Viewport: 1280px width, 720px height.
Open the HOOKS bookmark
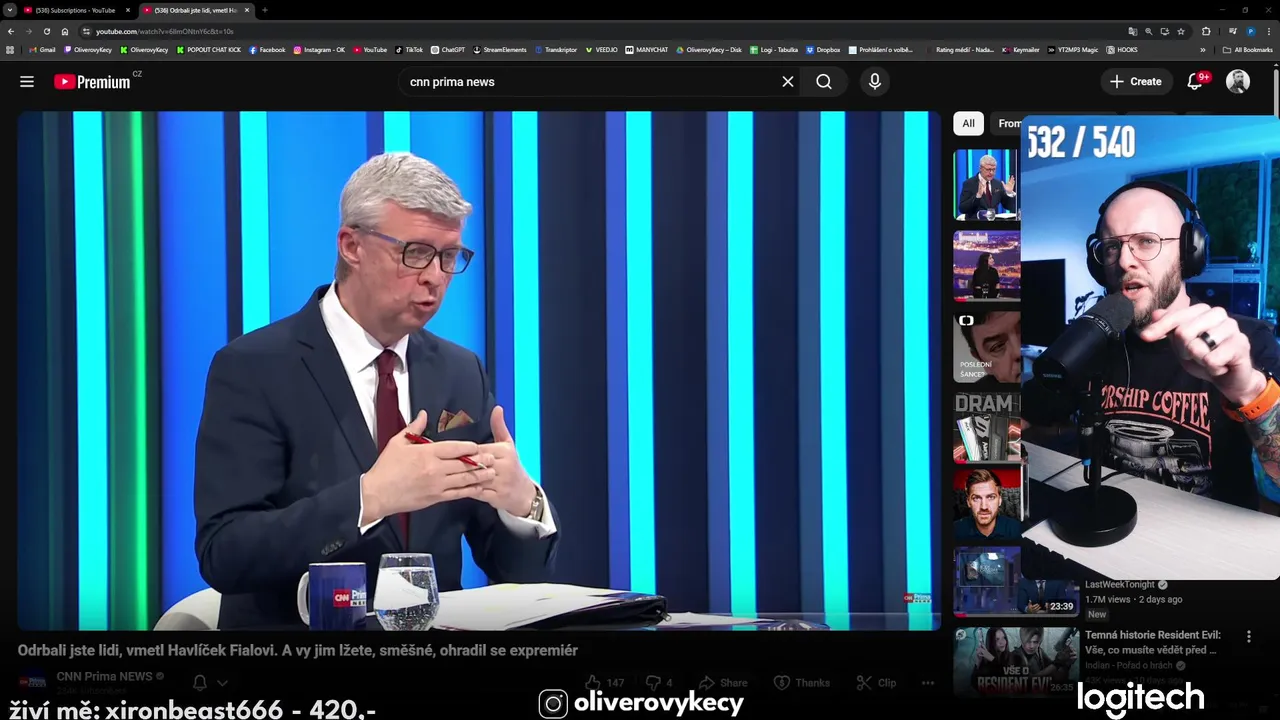tap(1122, 49)
